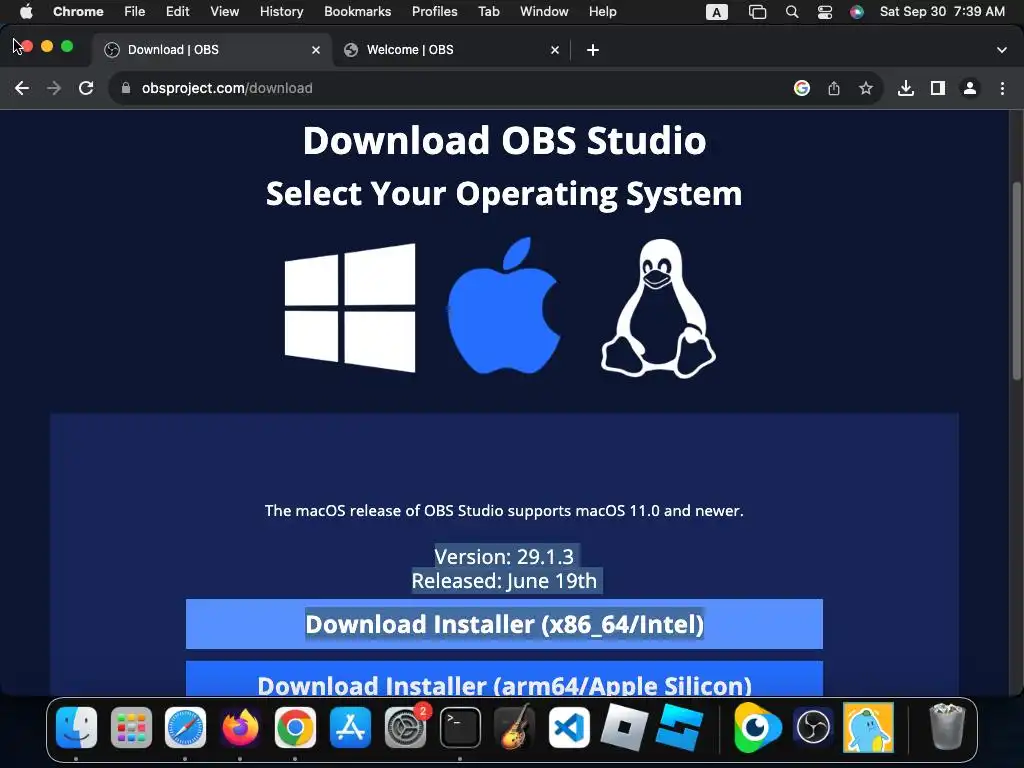
Task: Toggle Chrome side panel
Action: [938, 88]
